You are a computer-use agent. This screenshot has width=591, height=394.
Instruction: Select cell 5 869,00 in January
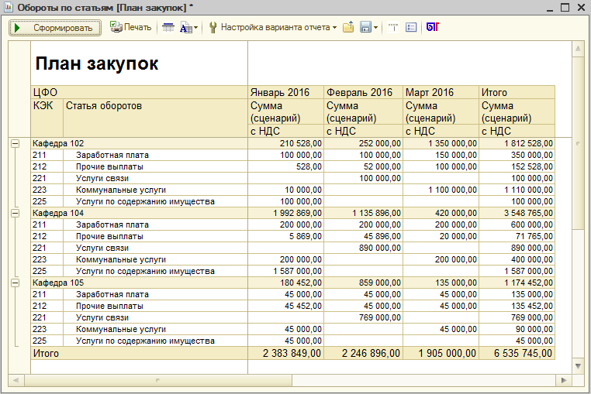point(286,236)
